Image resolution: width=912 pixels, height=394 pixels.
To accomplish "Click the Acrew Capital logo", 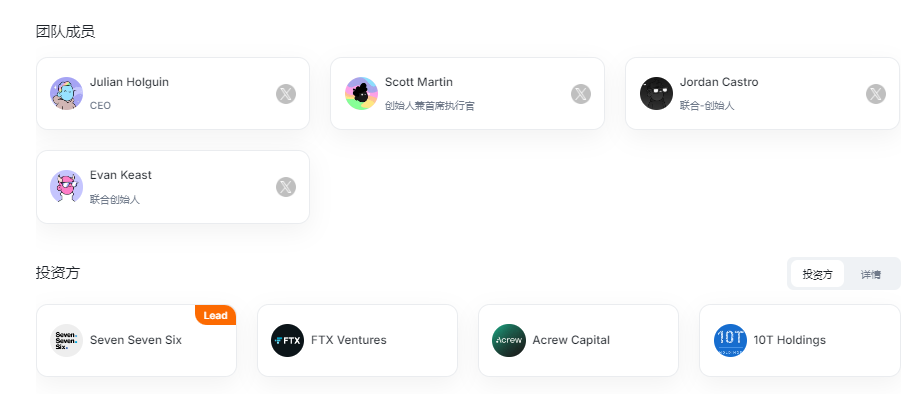I will pos(508,340).
